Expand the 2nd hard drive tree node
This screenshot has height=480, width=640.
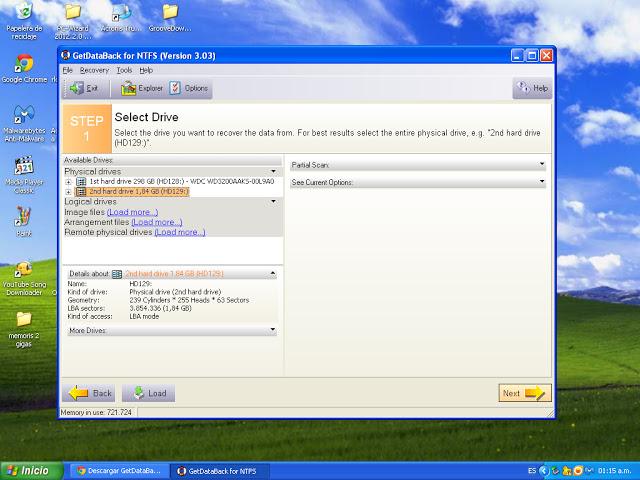(69, 191)
